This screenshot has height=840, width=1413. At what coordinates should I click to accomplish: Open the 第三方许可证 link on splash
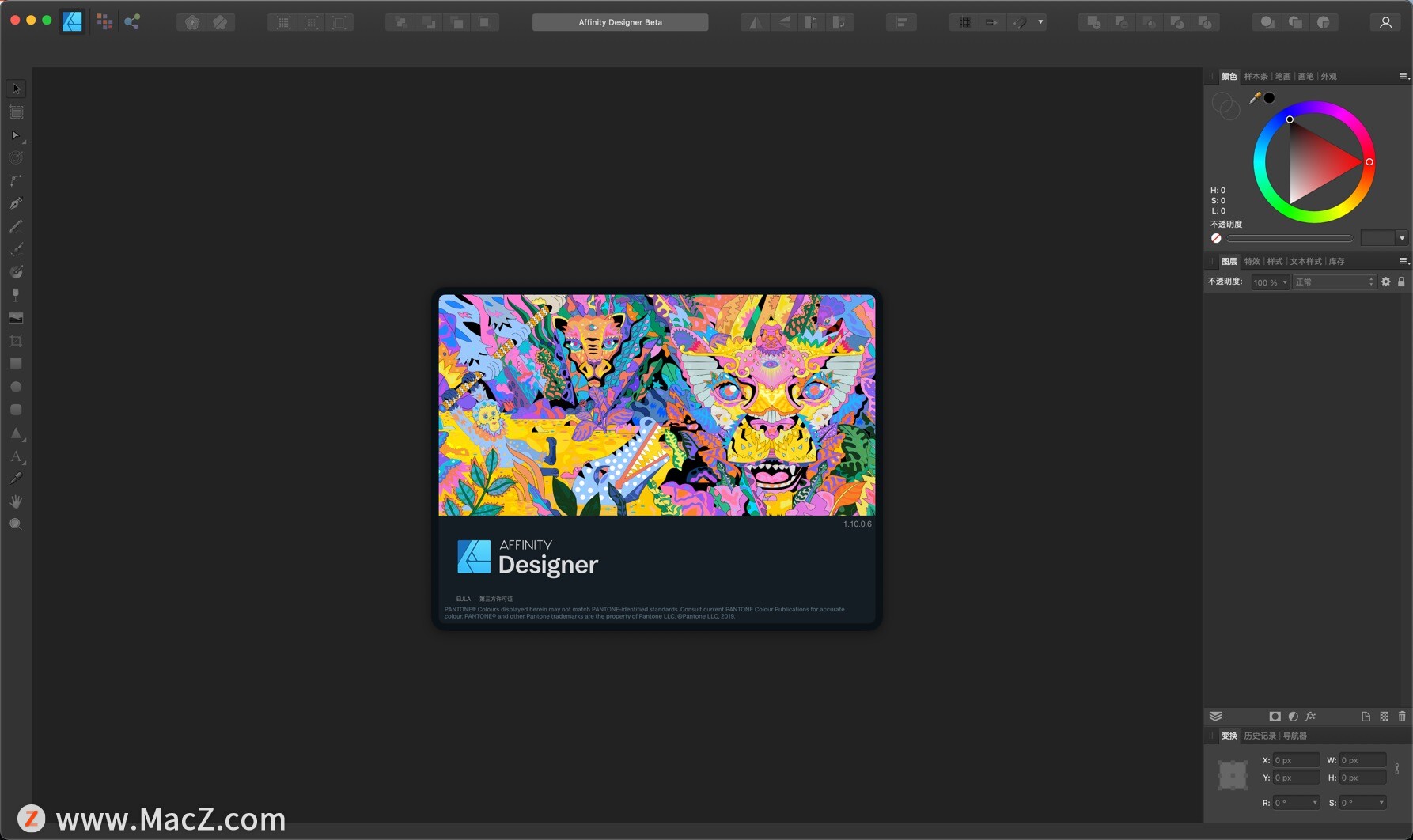(x=496, y=599)
